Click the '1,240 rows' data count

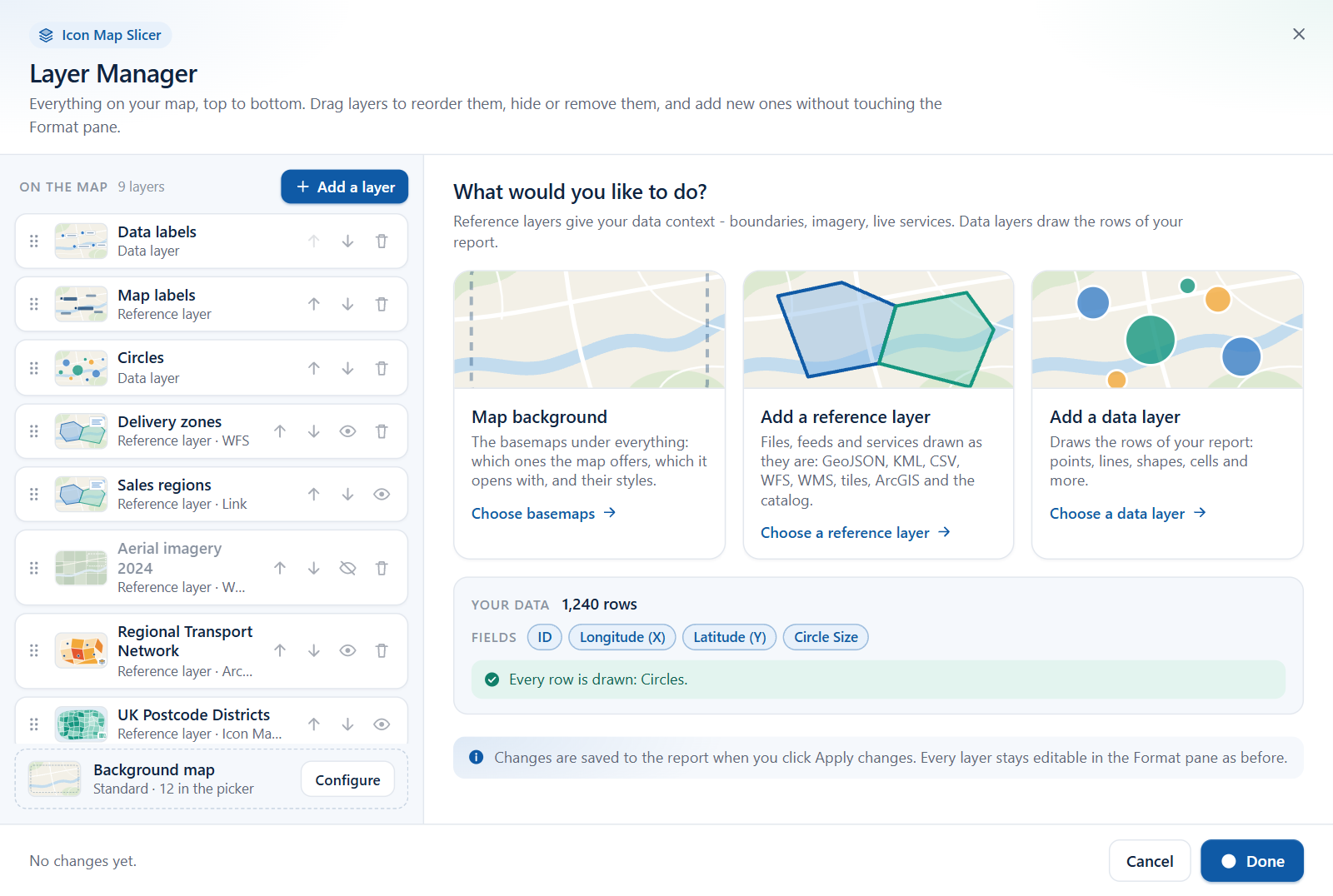click(x=599, y=605)
